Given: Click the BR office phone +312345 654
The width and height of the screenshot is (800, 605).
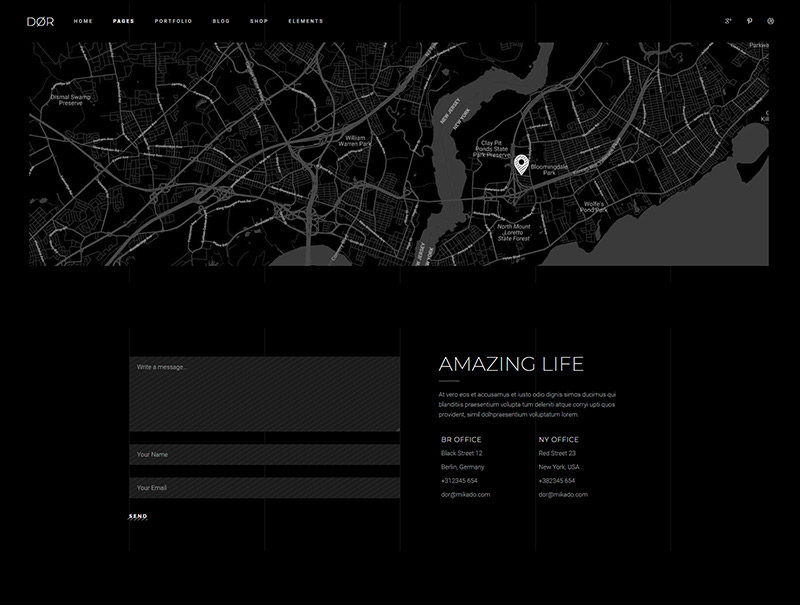Looking at the screenshot, I should pos(459,481).
